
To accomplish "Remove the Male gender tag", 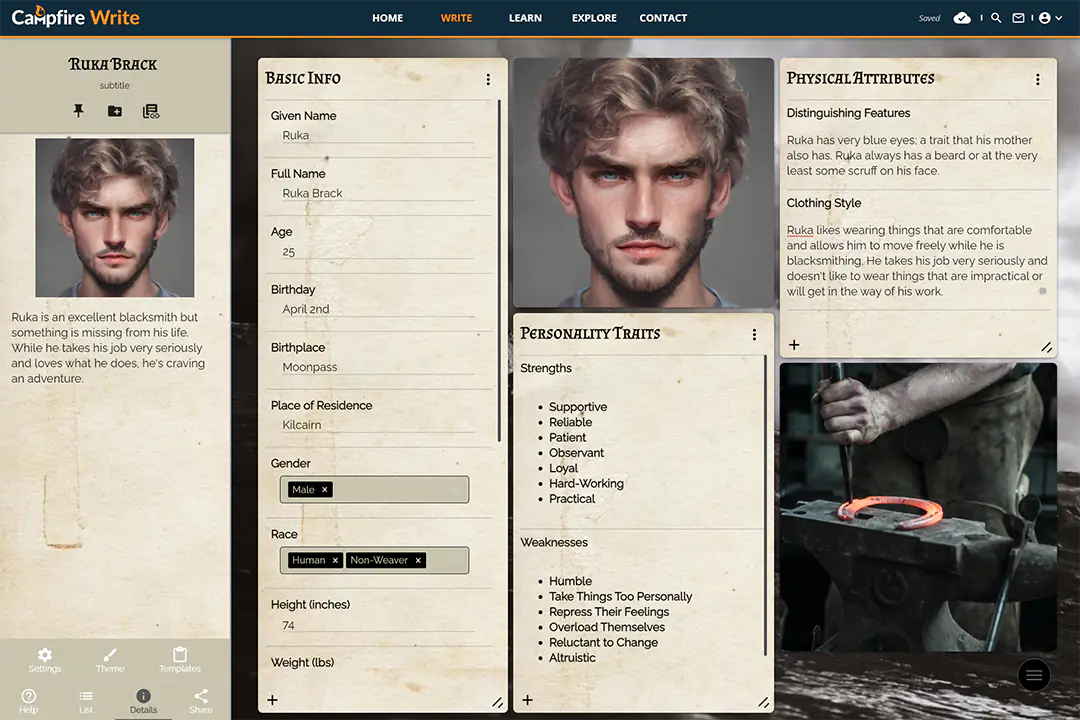I will 325,490.
